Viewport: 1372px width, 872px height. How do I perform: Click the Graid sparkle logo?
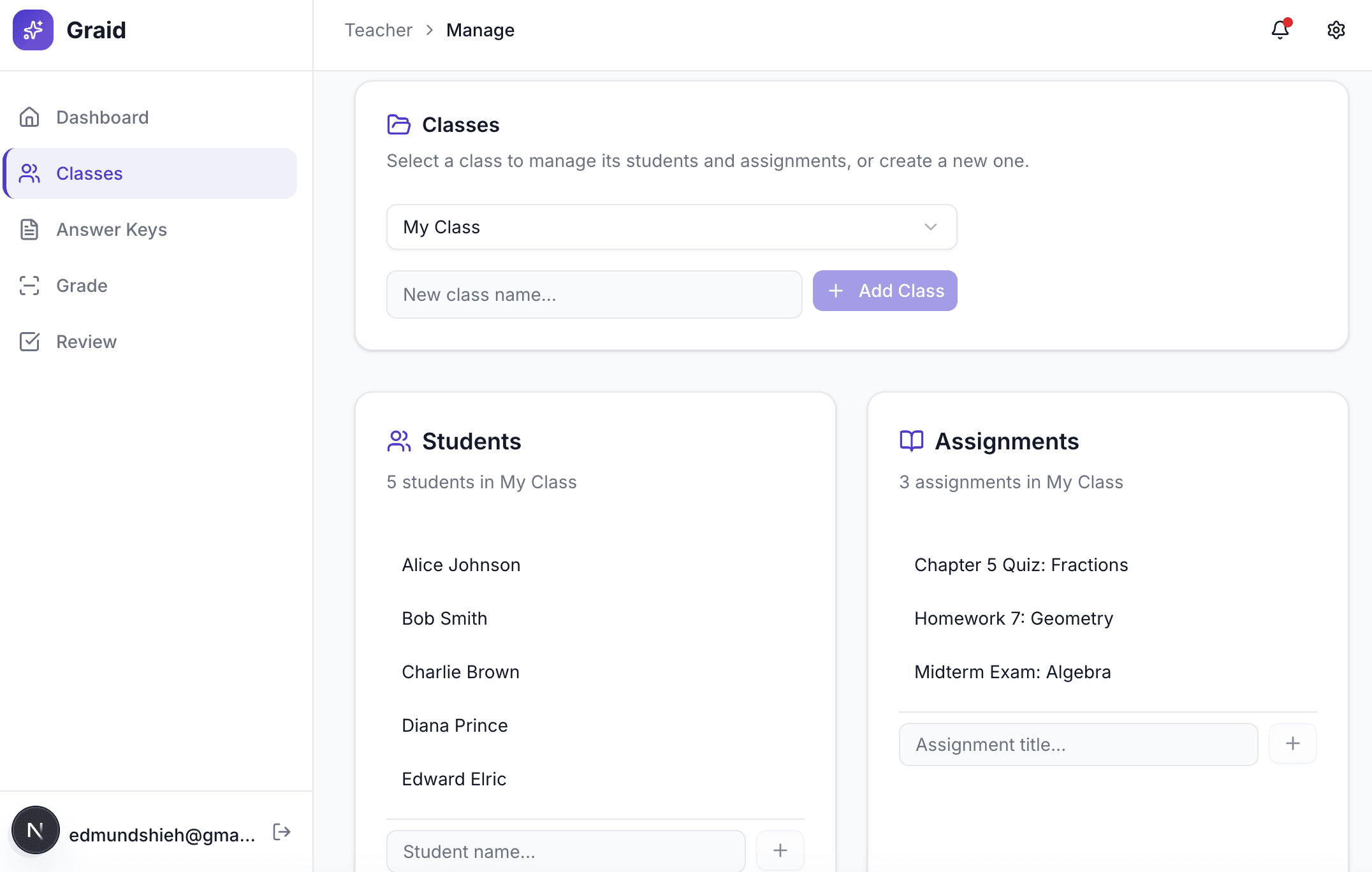point(33,30)
